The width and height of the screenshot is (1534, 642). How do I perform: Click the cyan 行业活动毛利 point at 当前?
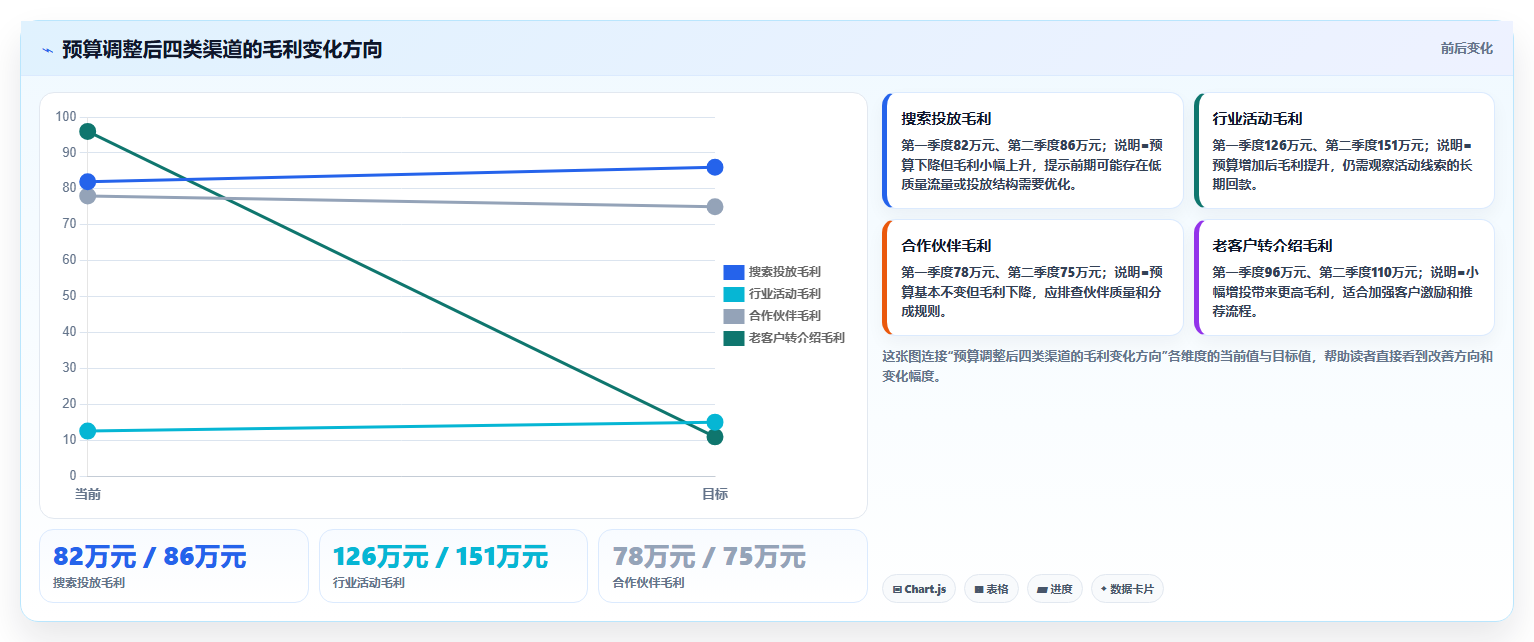coord(88,431)
